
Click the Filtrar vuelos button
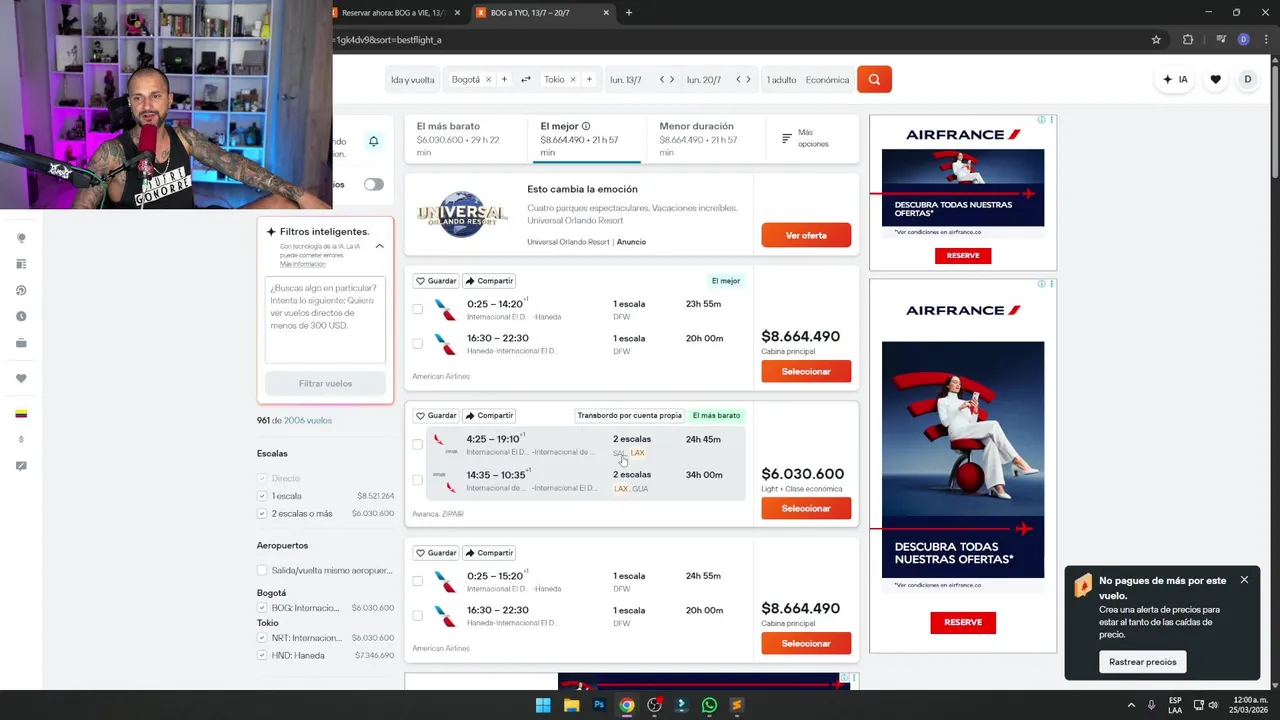tap(325, 383)
